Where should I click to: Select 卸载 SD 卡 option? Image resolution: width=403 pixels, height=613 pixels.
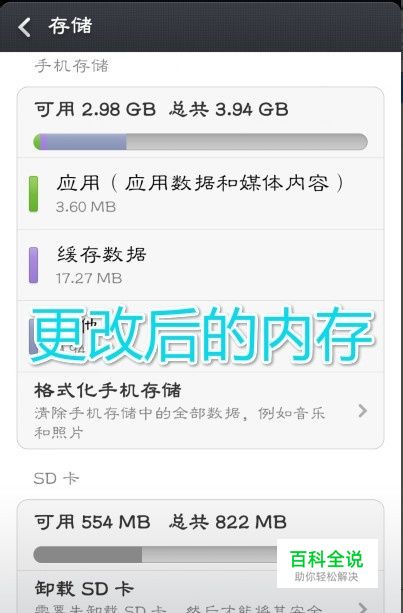point(201,592)
